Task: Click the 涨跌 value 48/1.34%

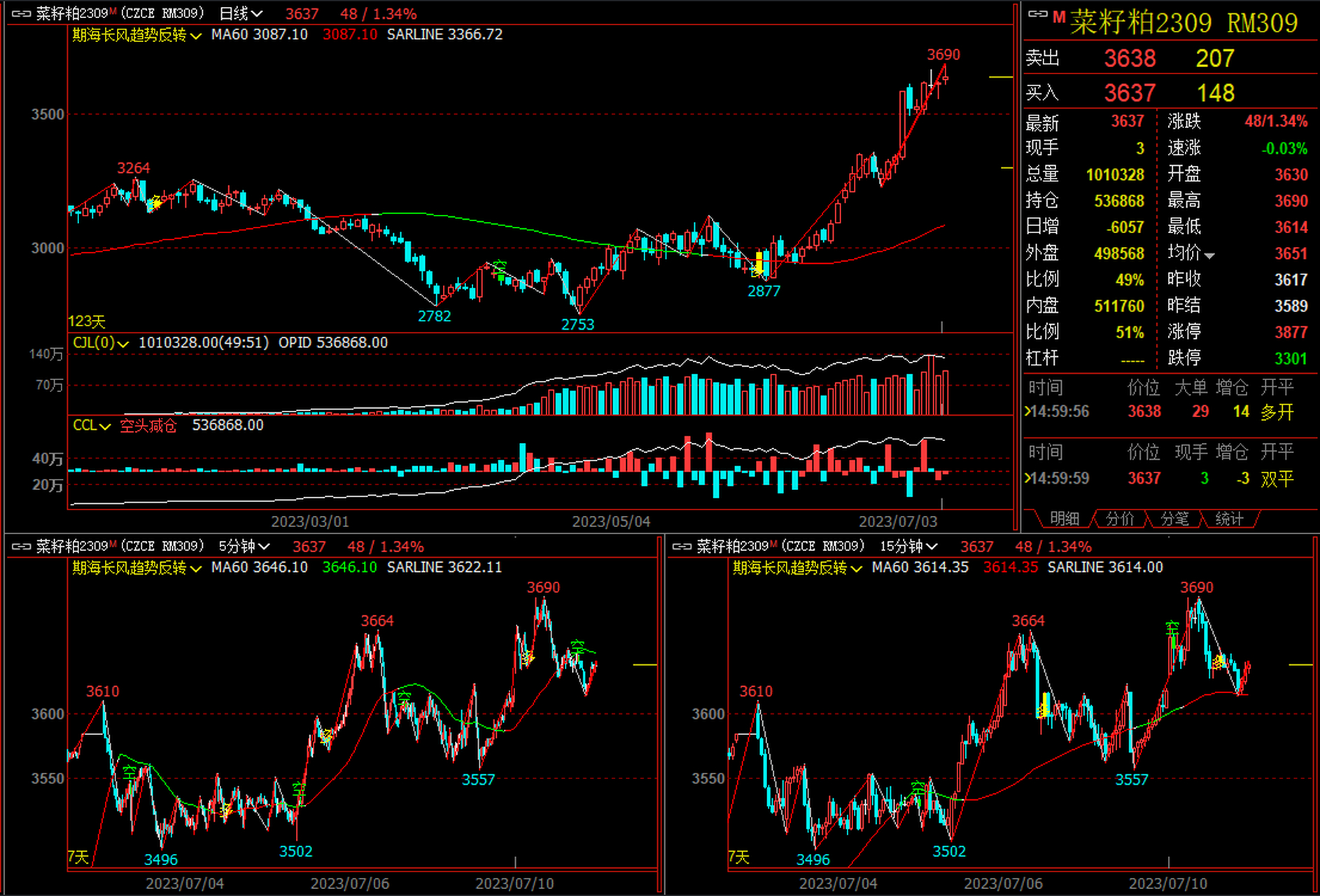Action: (1276, 122)
